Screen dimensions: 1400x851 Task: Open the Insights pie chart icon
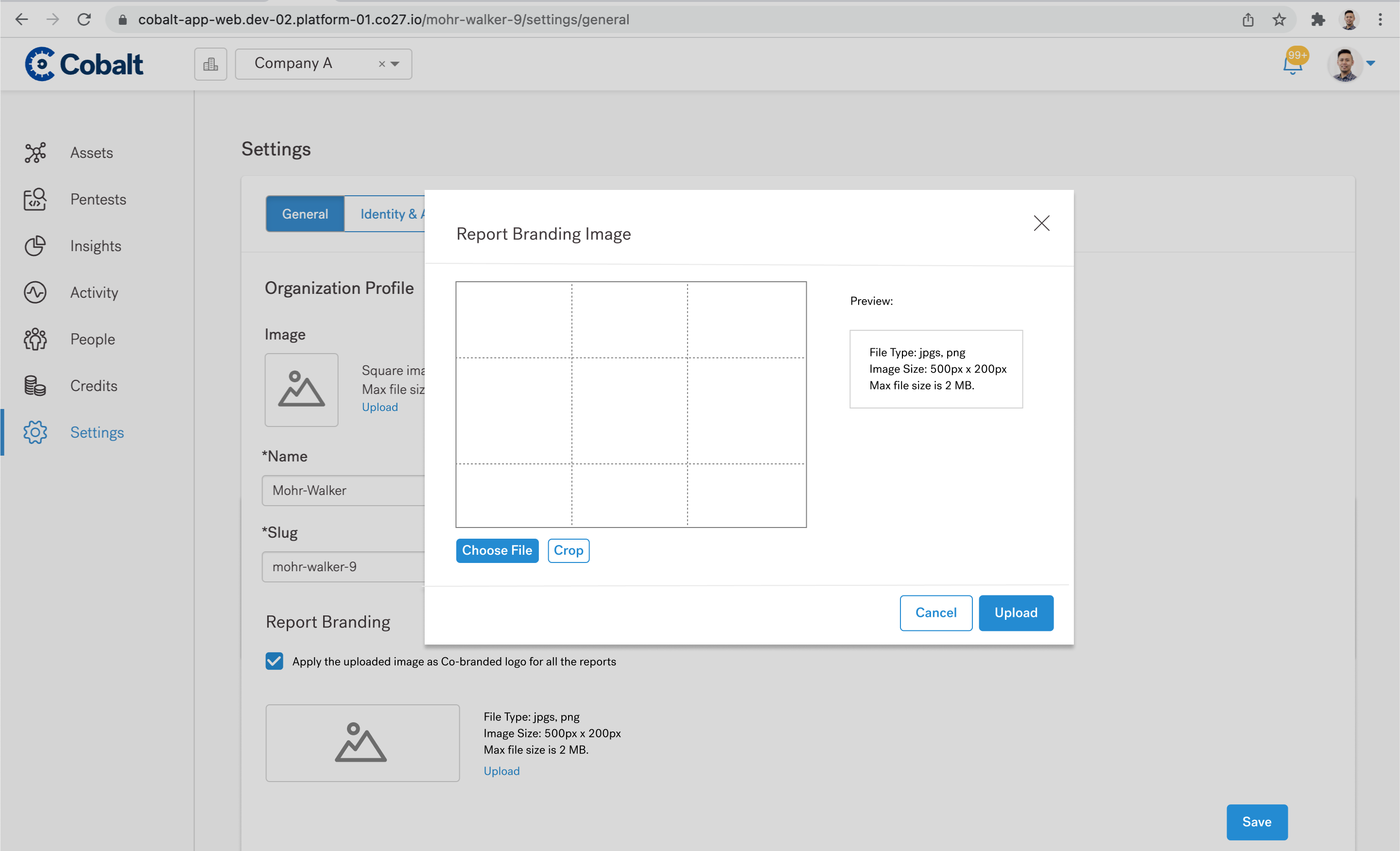35,246
